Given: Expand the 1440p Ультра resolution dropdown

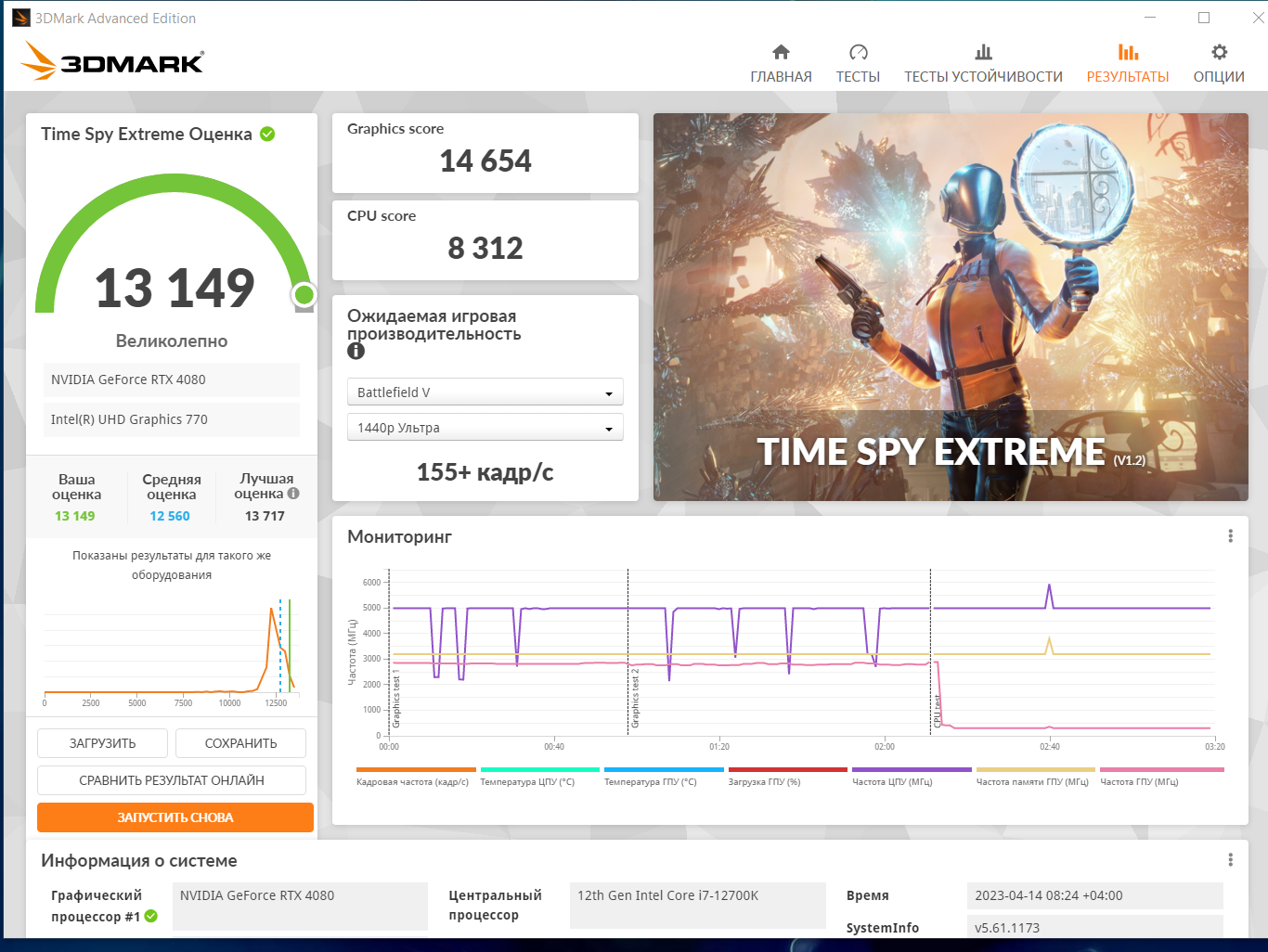Looking at the screenshot, I should tap(485, 428).
